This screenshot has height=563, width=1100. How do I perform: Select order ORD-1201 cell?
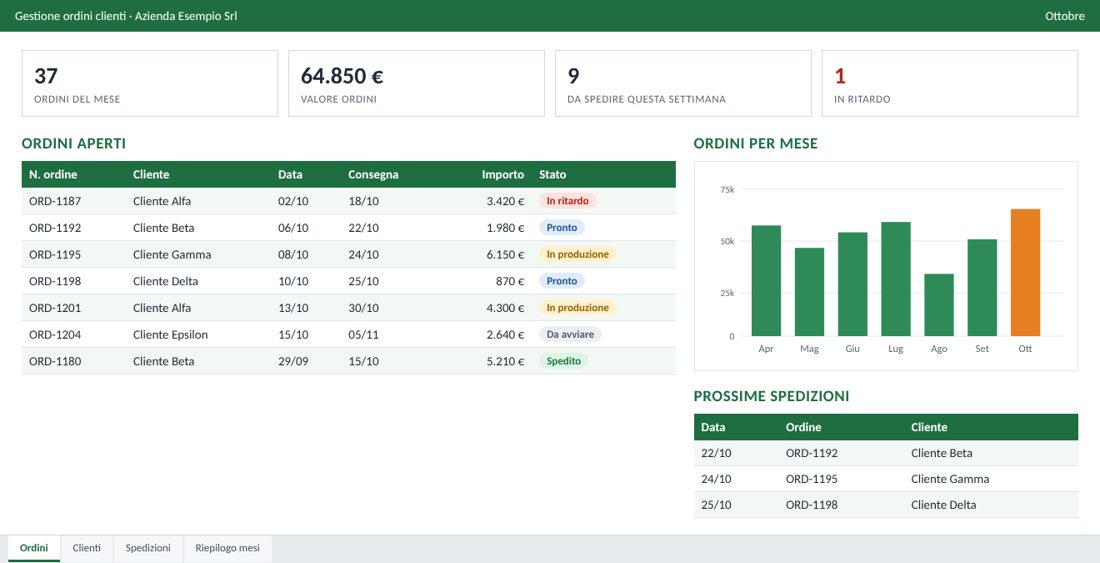pos(55,308)
